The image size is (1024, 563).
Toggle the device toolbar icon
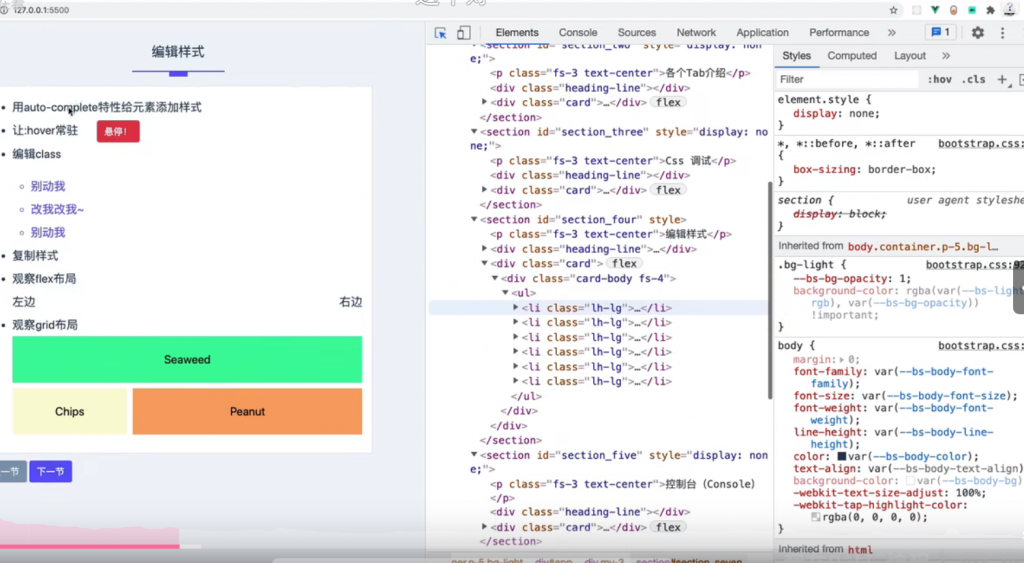tap(464, 33)
